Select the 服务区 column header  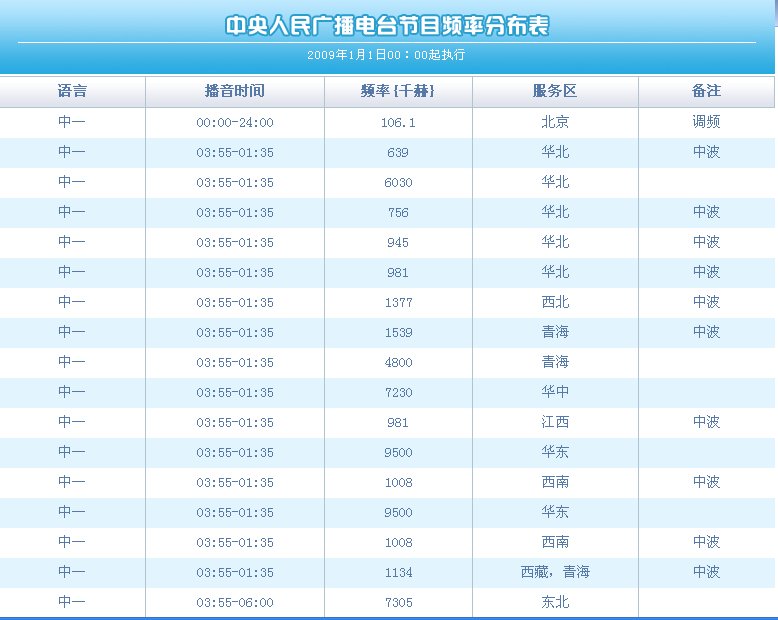pos(555,91)
